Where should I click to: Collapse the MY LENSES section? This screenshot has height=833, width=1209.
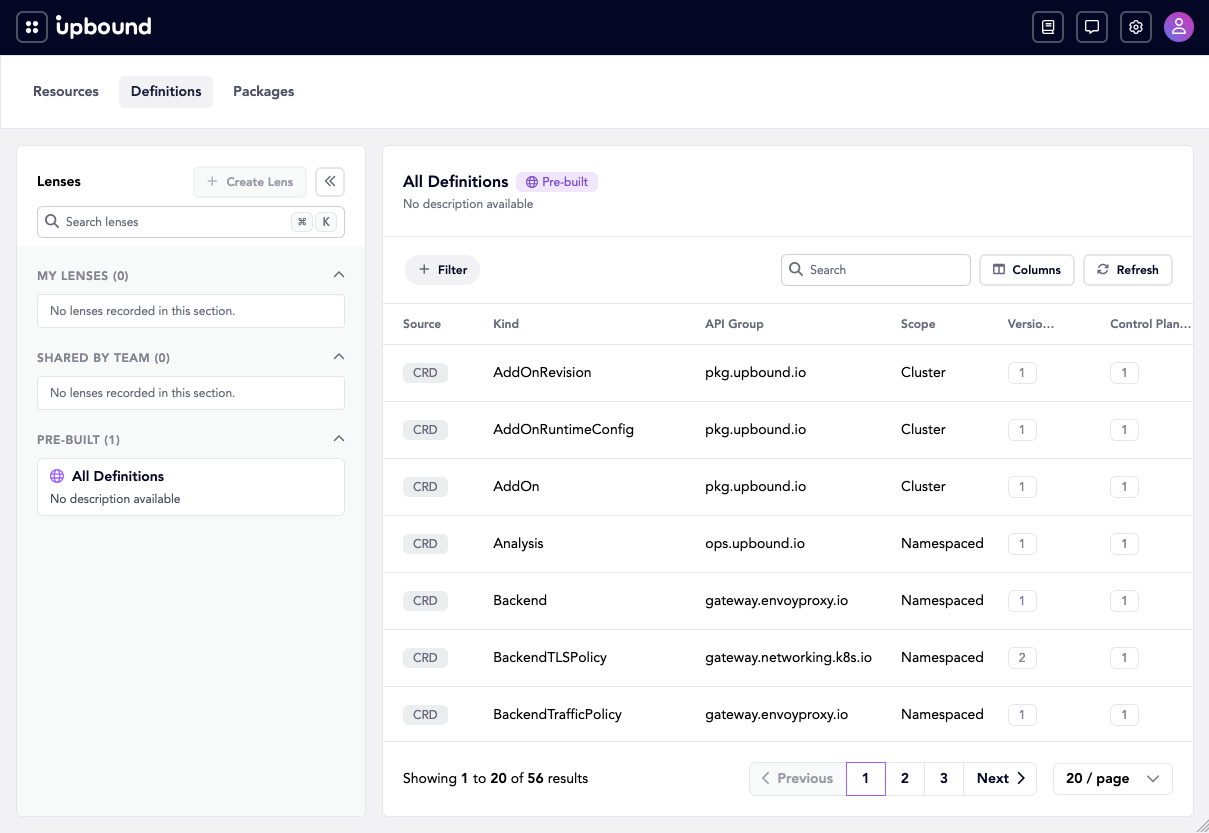pos(339,275)
